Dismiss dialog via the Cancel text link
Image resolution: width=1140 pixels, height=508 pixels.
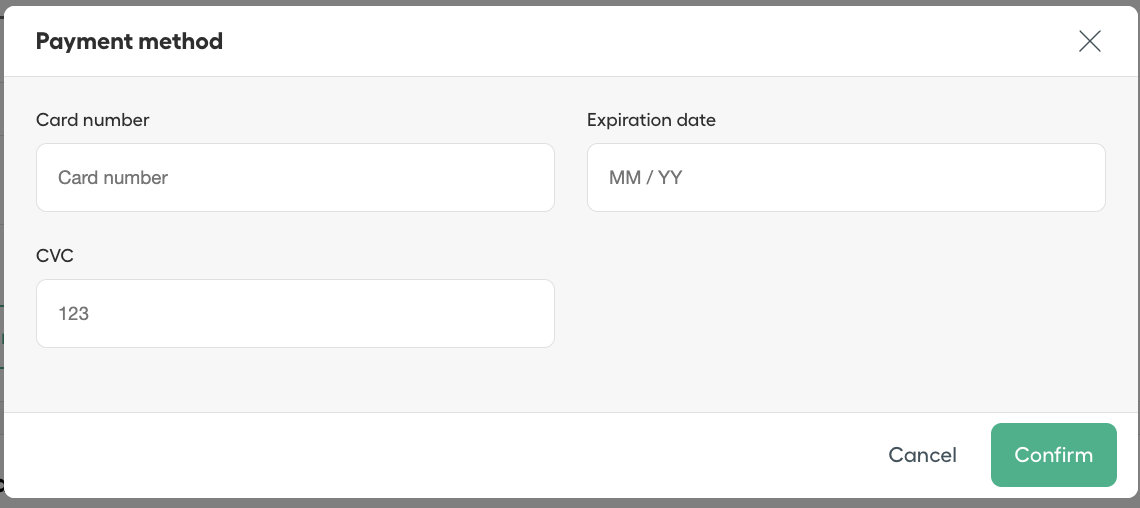[x=922, y=455]
